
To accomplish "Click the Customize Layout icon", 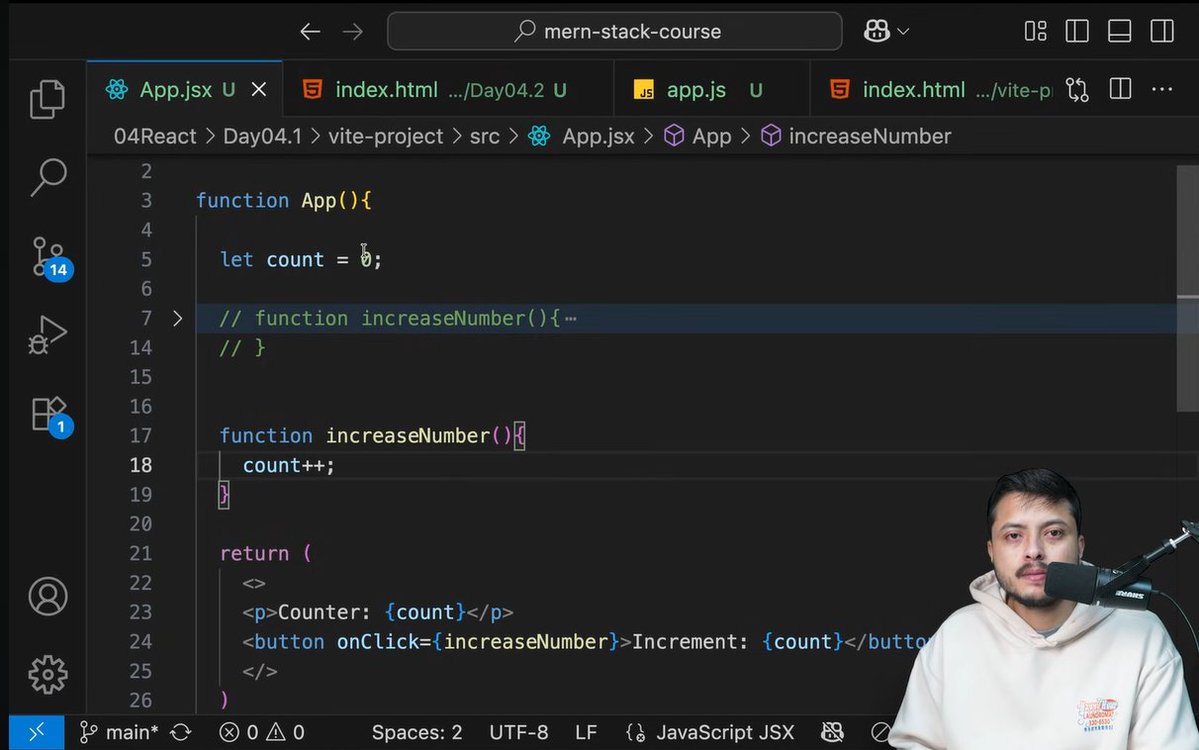I will 1035,31.
